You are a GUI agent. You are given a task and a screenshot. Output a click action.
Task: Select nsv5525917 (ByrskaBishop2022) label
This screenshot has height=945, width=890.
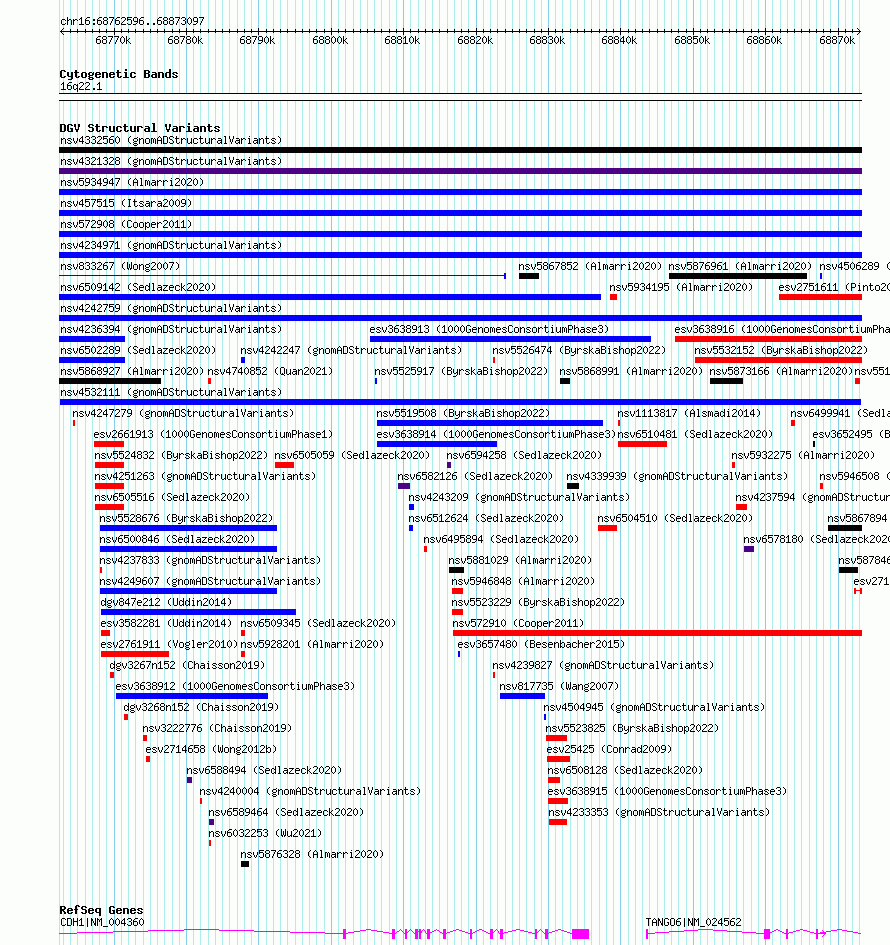click(x=461, y=372)
